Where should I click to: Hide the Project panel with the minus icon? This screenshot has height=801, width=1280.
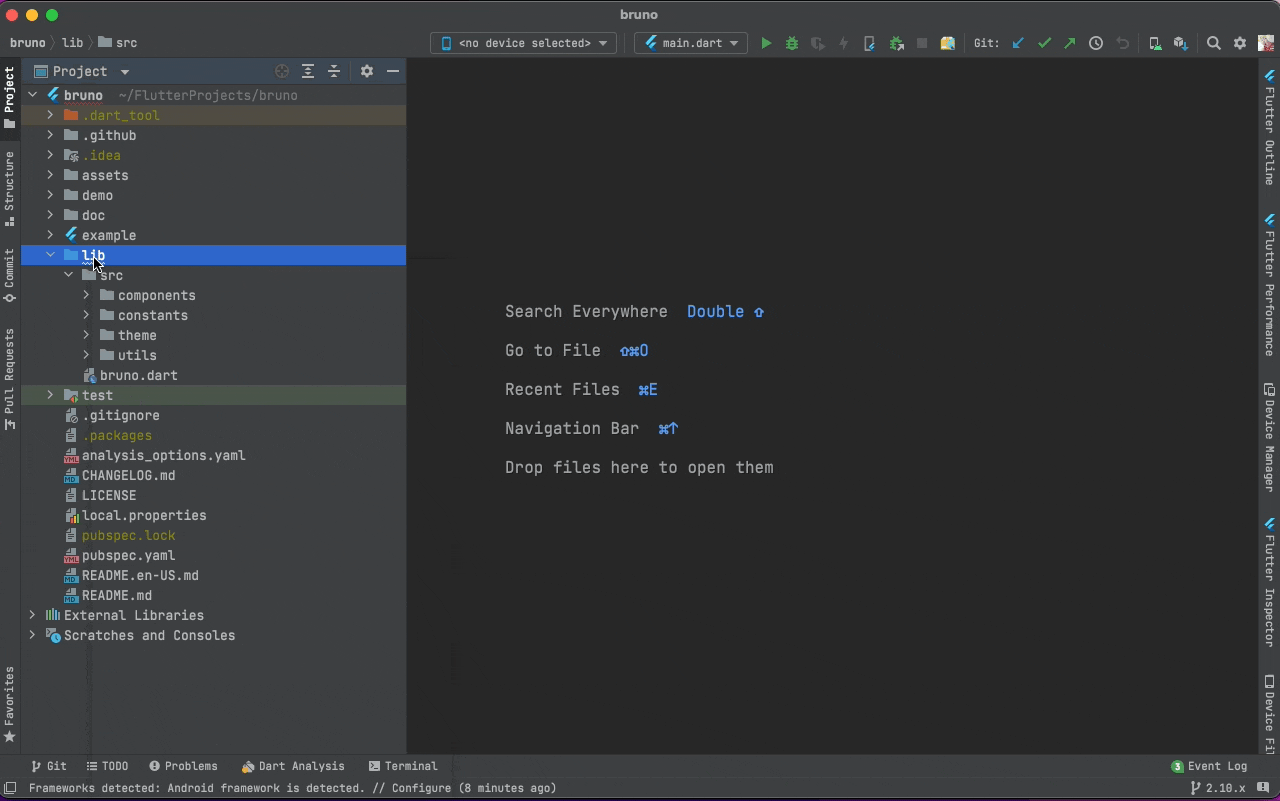393,71
